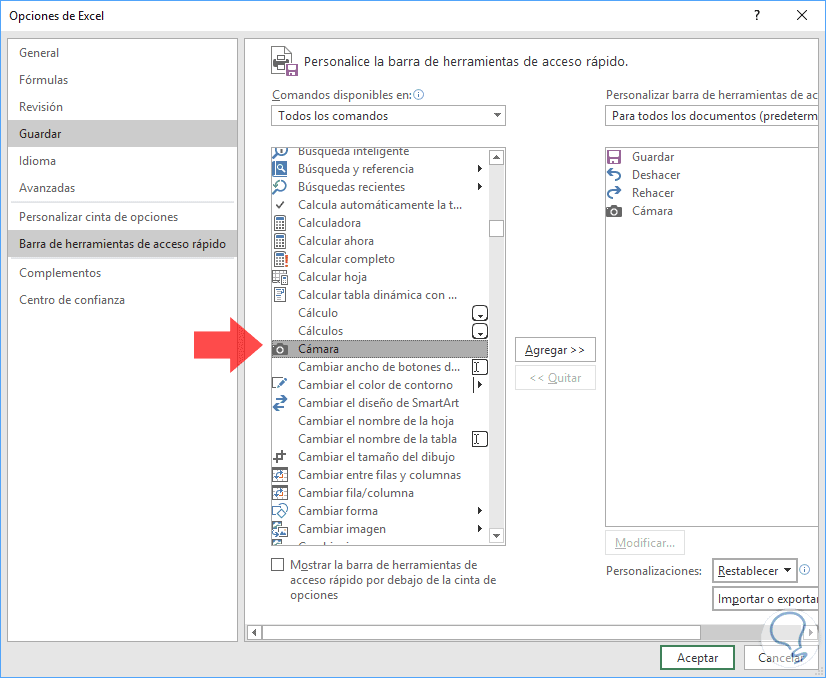This screenshot has width=826, height=678.
Task: Click the Cambiar forma shapes icon
Action: click(x=280, y=510)
